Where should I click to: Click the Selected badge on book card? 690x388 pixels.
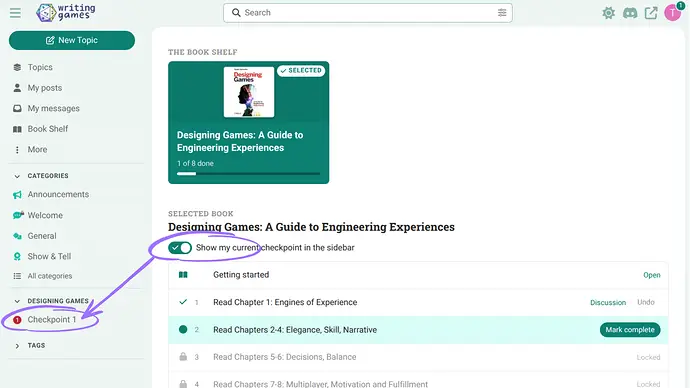[301, 70]
